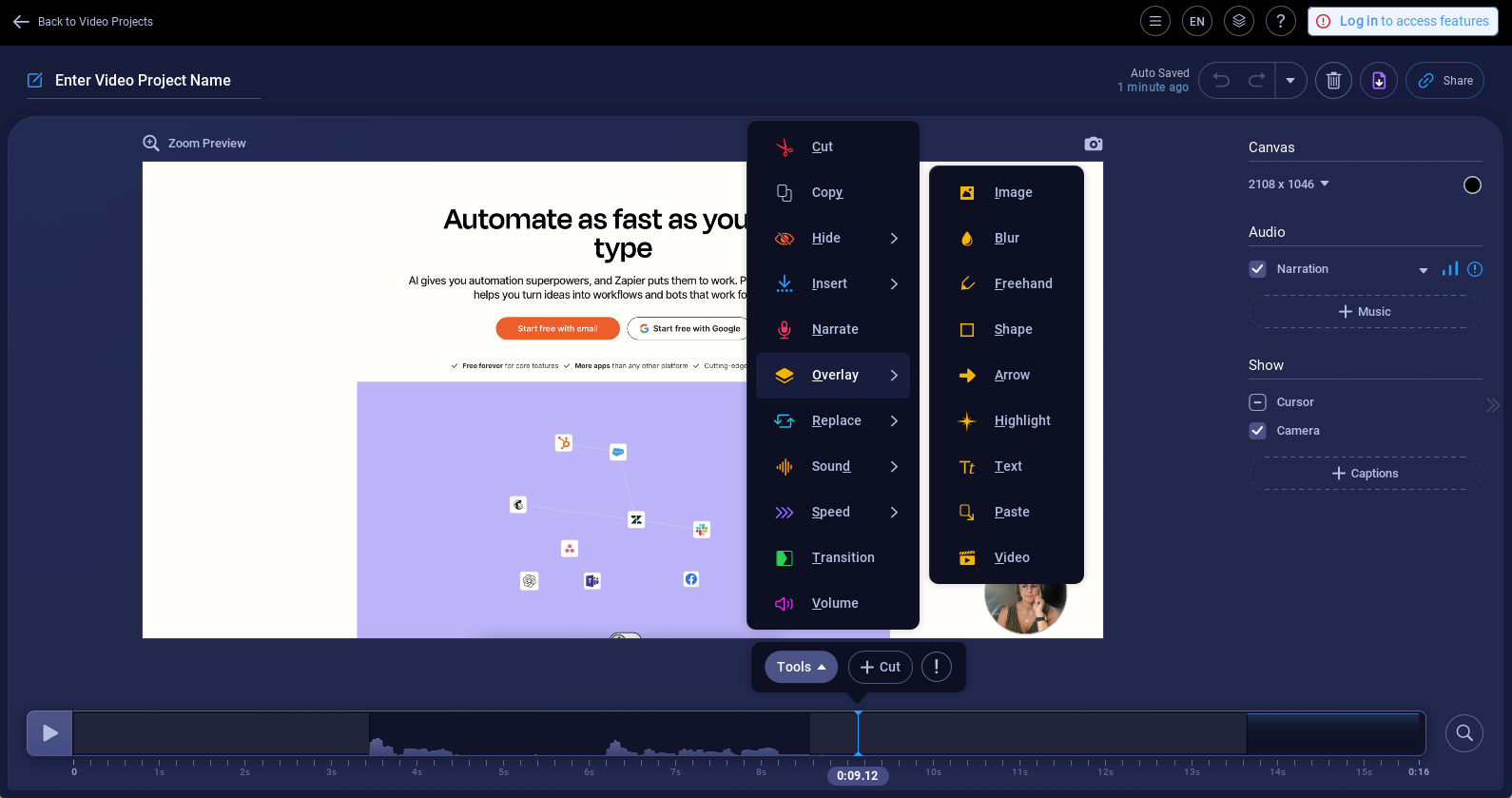Expand the Insert submenu

[894, 283]
